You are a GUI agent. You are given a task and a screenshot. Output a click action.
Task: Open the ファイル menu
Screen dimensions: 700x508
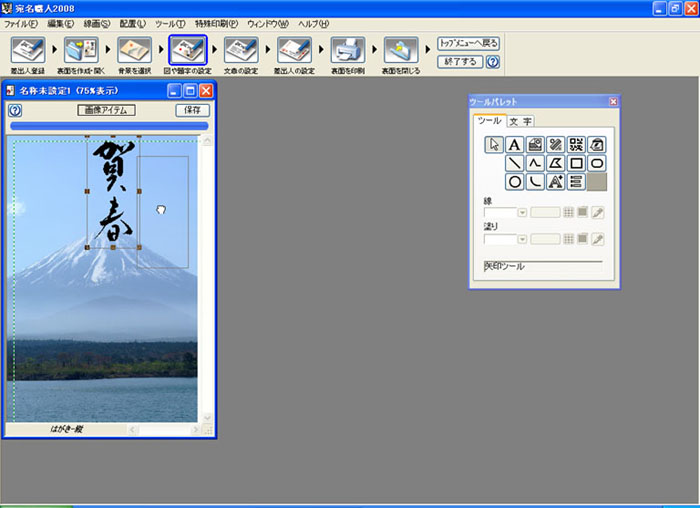point(23,23)
